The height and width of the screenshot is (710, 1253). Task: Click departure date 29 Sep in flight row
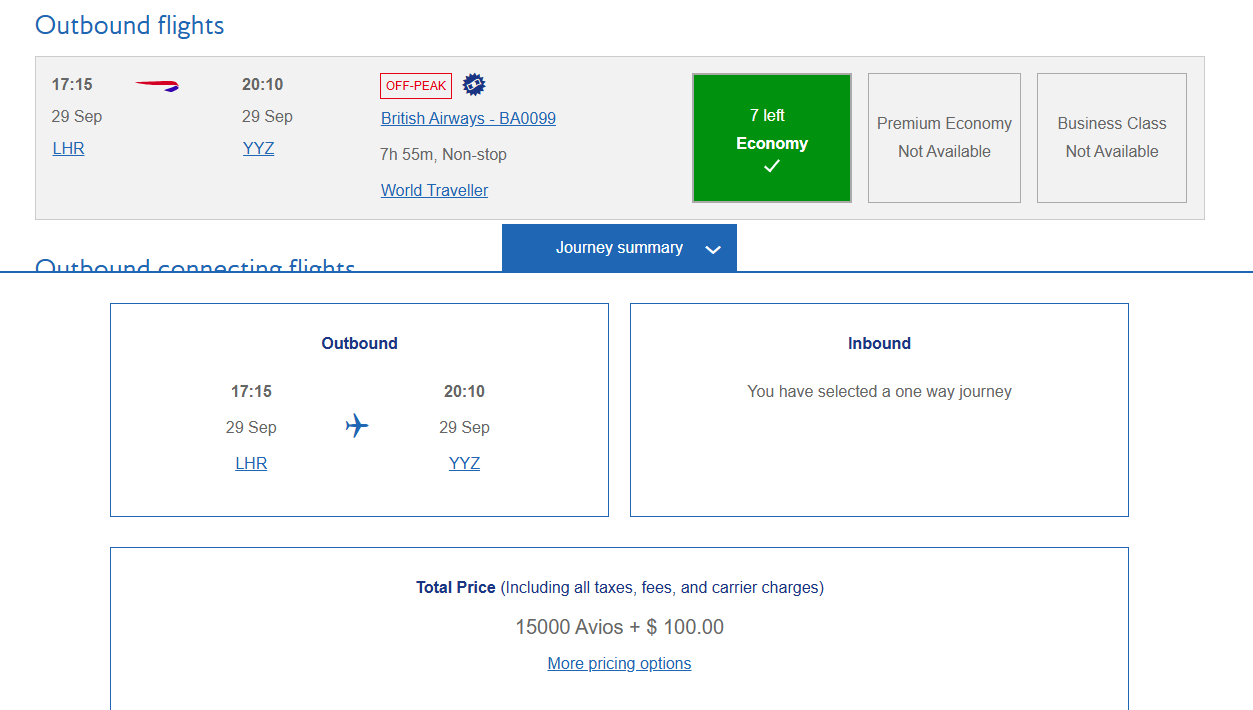[x=77, y=116]
